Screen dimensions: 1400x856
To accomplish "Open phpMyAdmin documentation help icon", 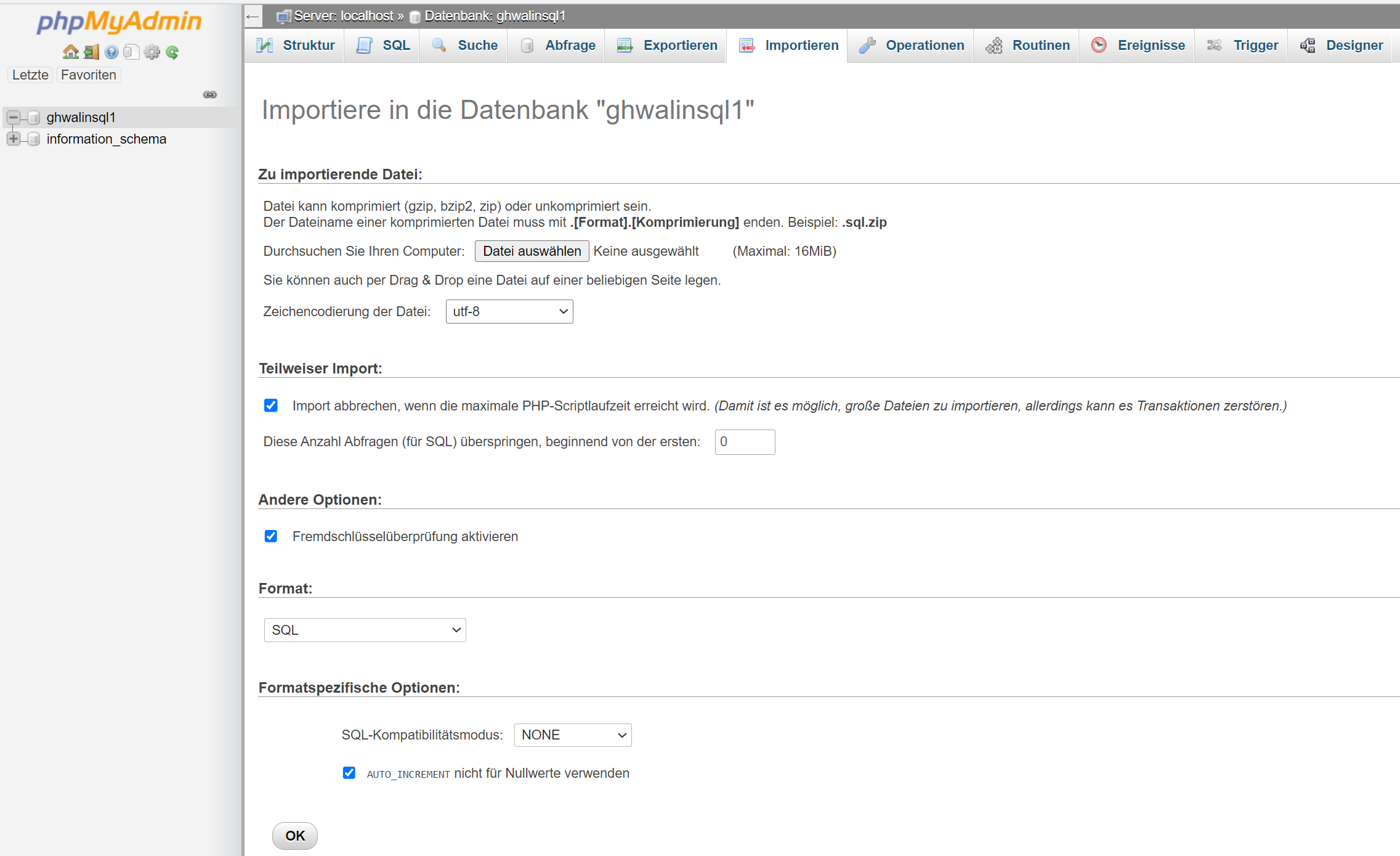I will pos(111,52).
